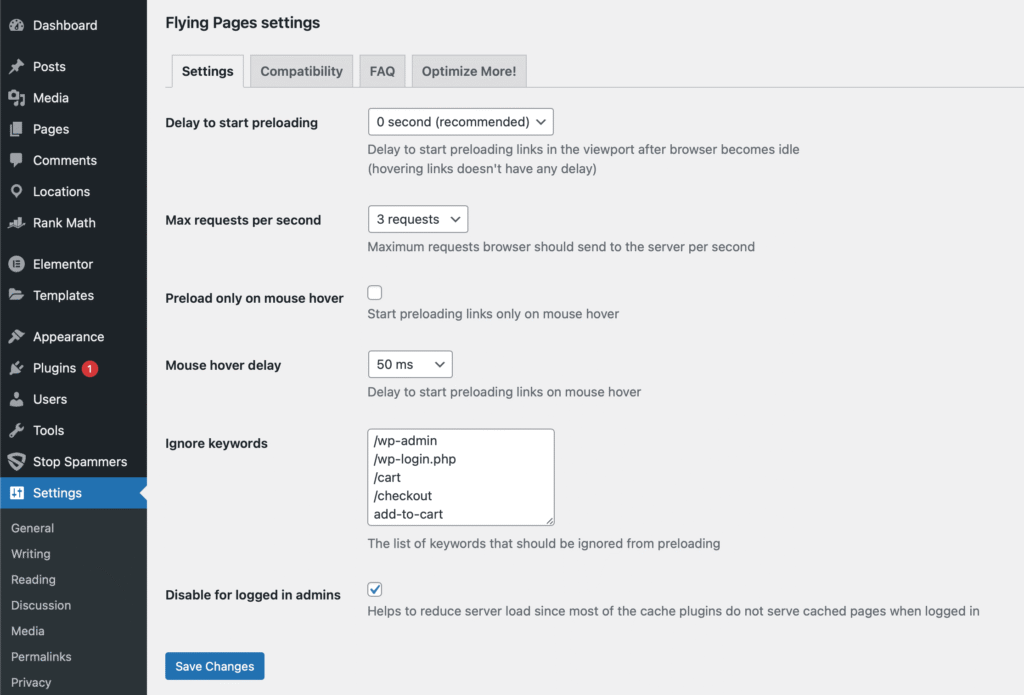Click the Appearance paintbrush icon

point(16,336)
